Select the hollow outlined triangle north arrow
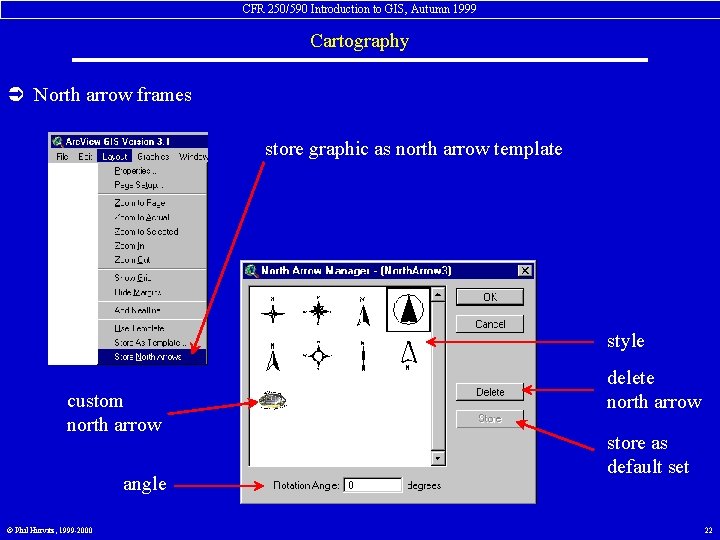The height and width of the screenshot is (540, 720). [x=408, y=355]
